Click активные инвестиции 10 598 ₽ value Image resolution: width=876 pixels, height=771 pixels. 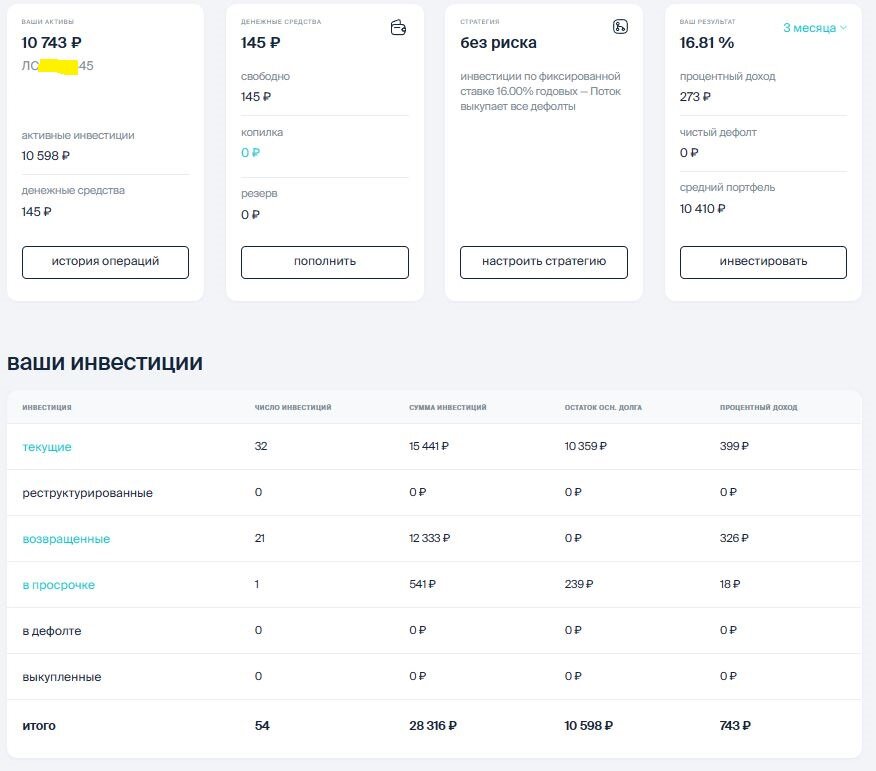45,156
